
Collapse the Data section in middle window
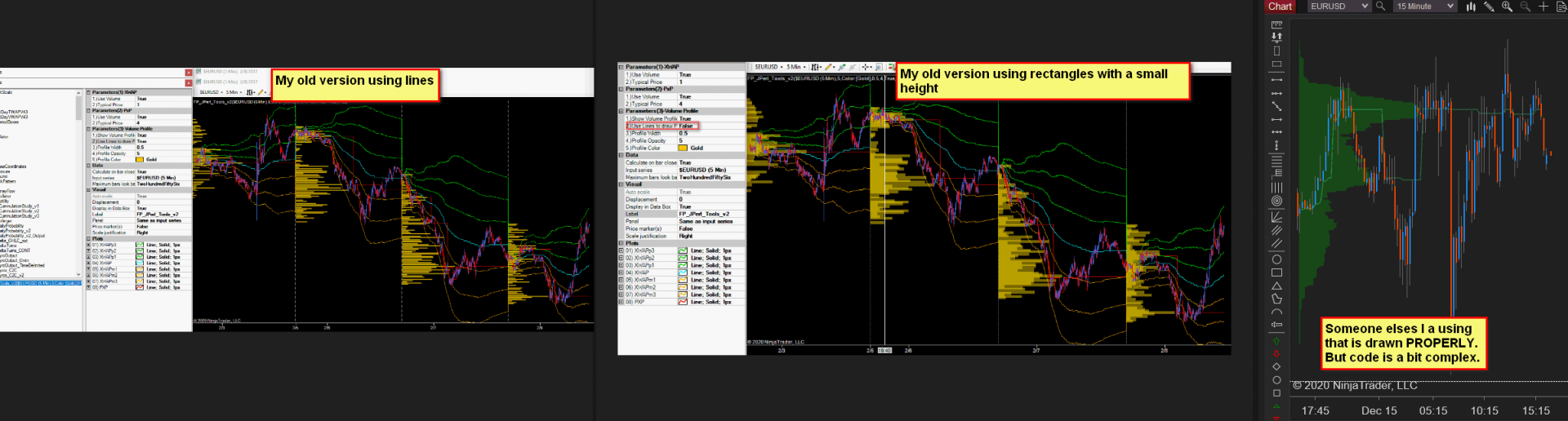click(621, 155)
